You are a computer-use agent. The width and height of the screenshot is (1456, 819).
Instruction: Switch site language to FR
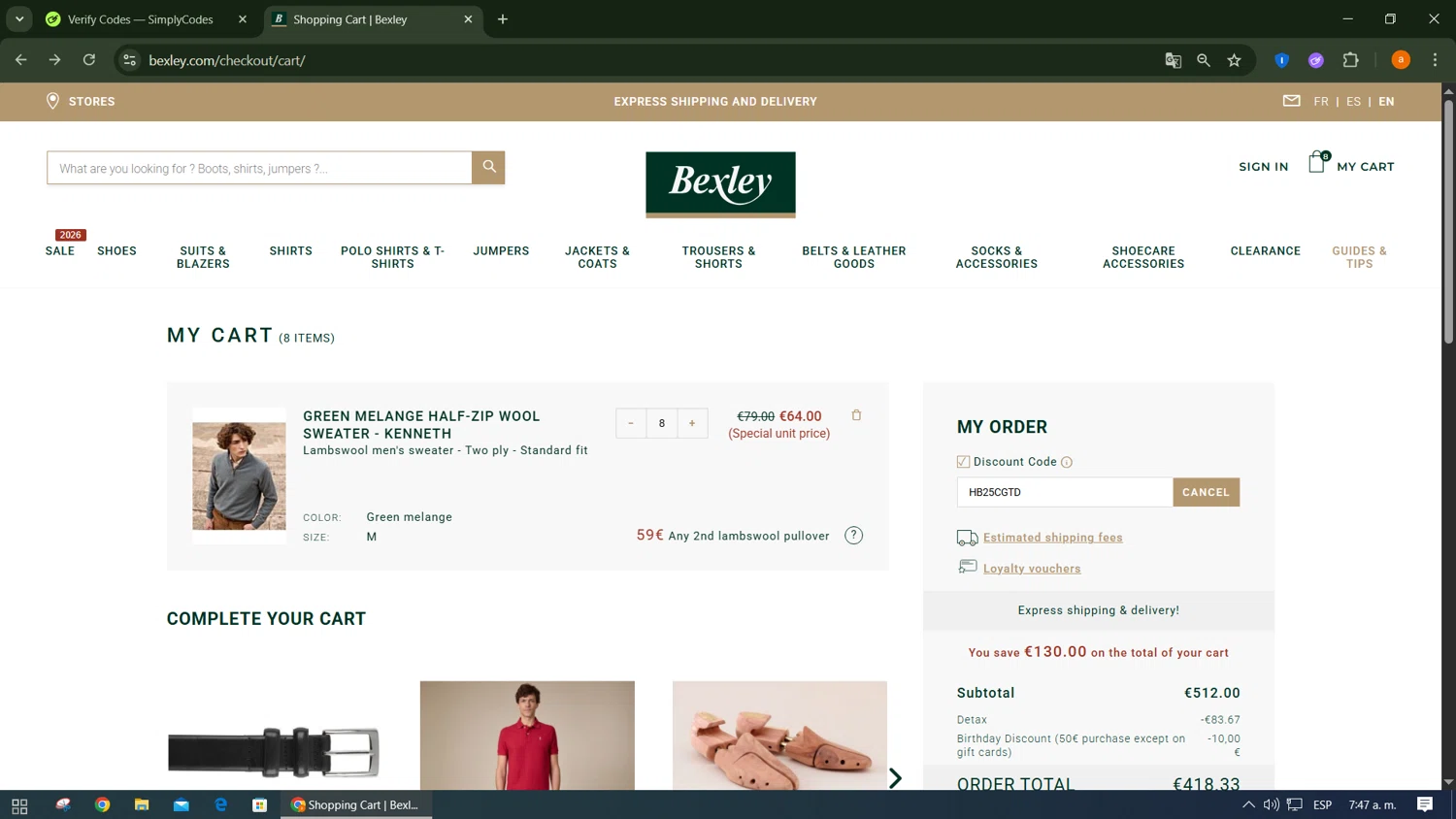pos(1321,101)
